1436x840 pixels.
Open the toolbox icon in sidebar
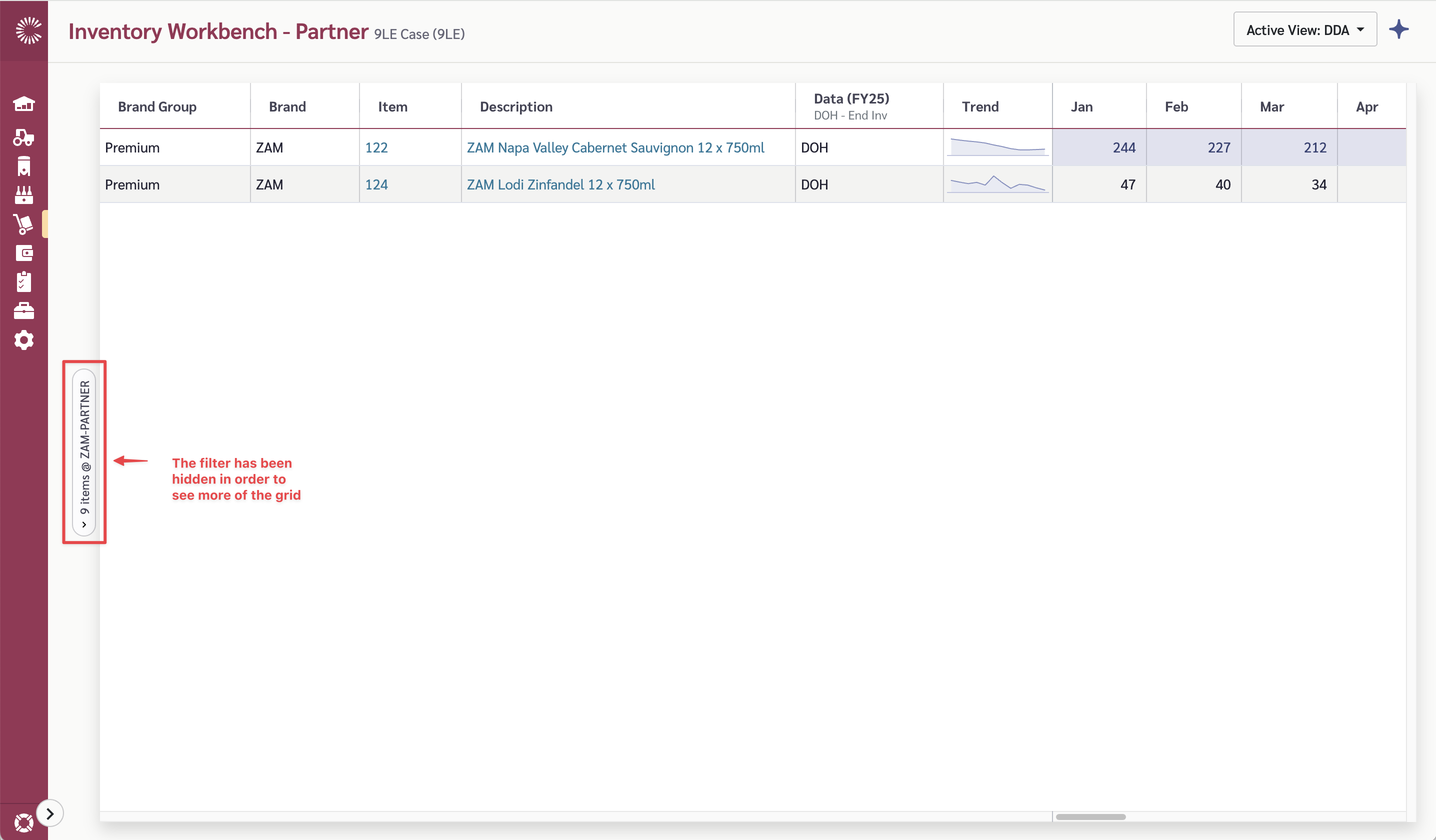[x=24, y=311]
